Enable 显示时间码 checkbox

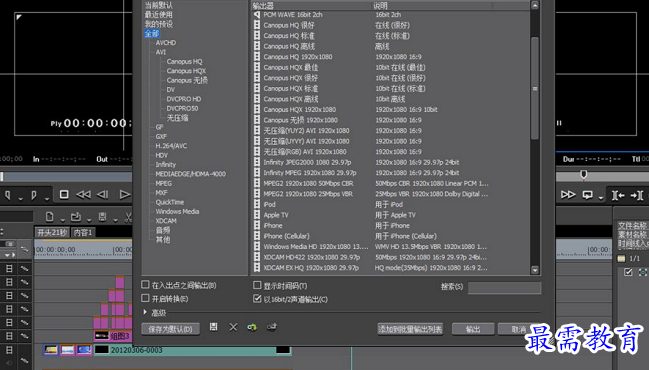point(257,285)
